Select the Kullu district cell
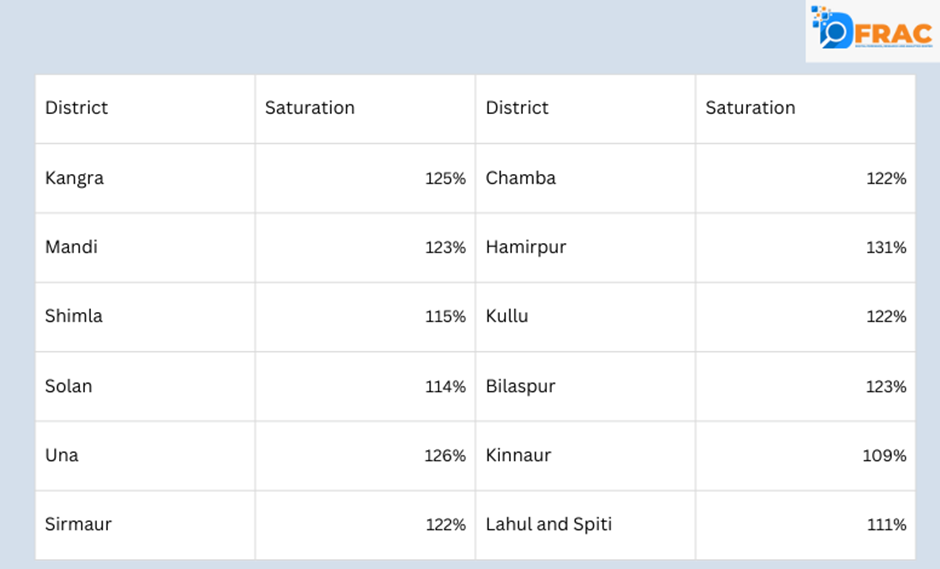Viewport: 940px width, 569px height. [x=507, y=316]
